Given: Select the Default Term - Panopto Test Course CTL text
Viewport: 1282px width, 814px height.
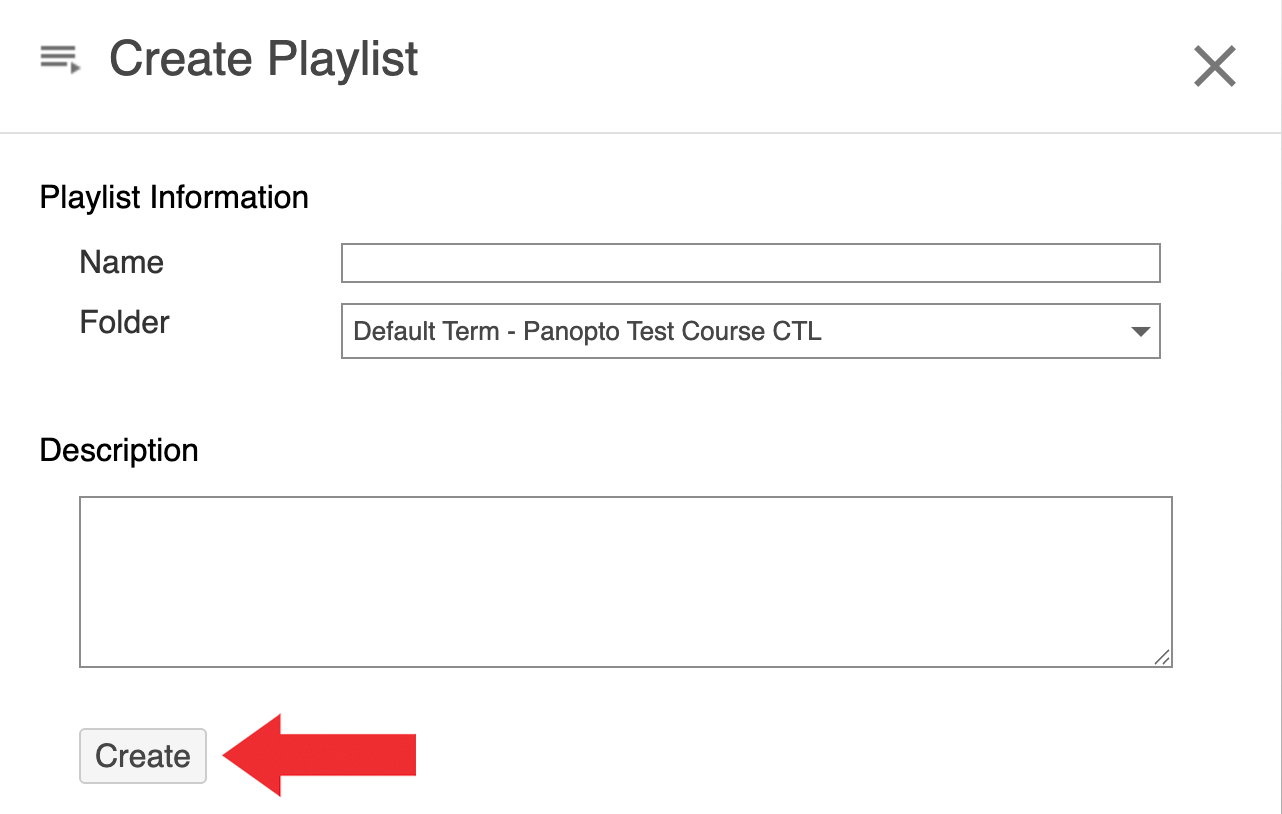Looking at the screenshot, I should pos(587,331).
